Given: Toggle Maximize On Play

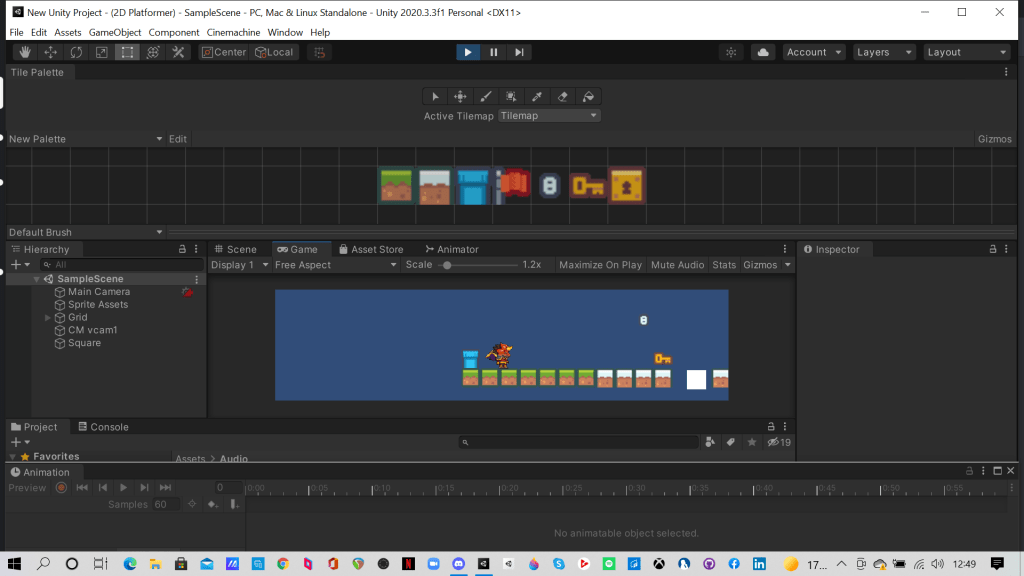Looking at the screenshot, I should coord(600,265).
